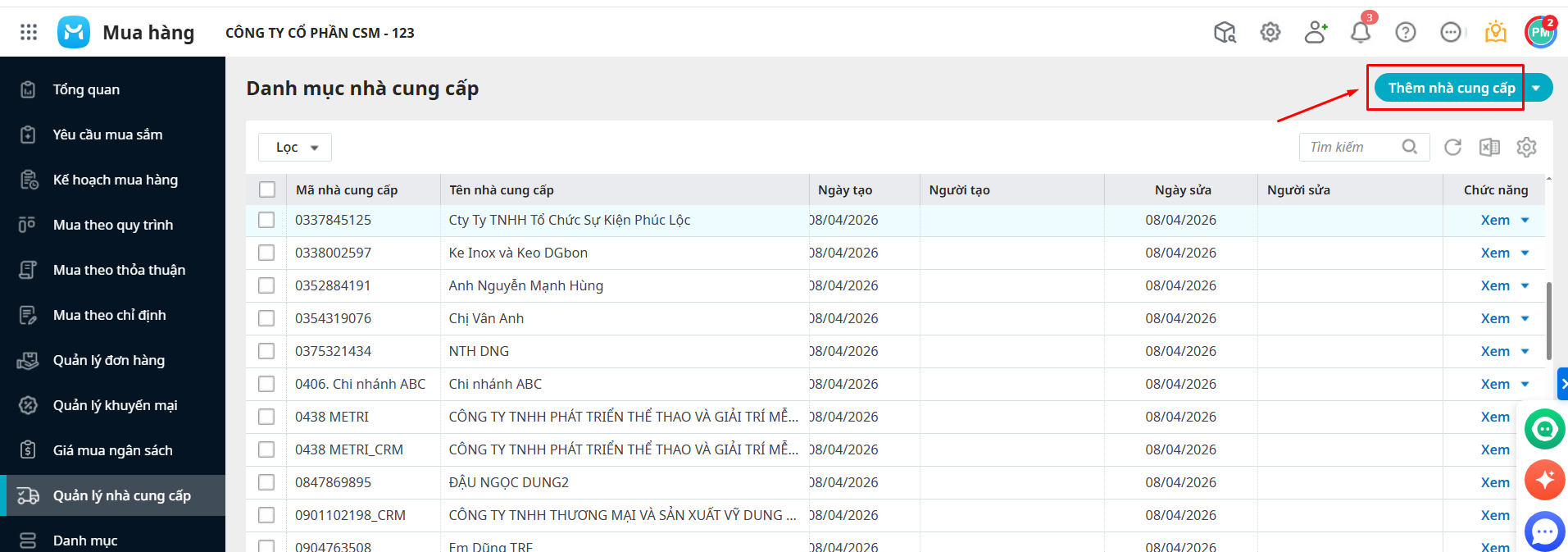Expand Xem options for Ke Inox row
Image resolution: width=1568 pixels, height=552 pixels.
click(1525, 253)
